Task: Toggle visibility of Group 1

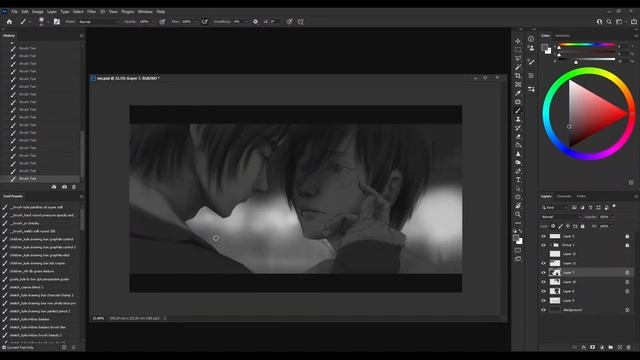Action: point(543,245)
